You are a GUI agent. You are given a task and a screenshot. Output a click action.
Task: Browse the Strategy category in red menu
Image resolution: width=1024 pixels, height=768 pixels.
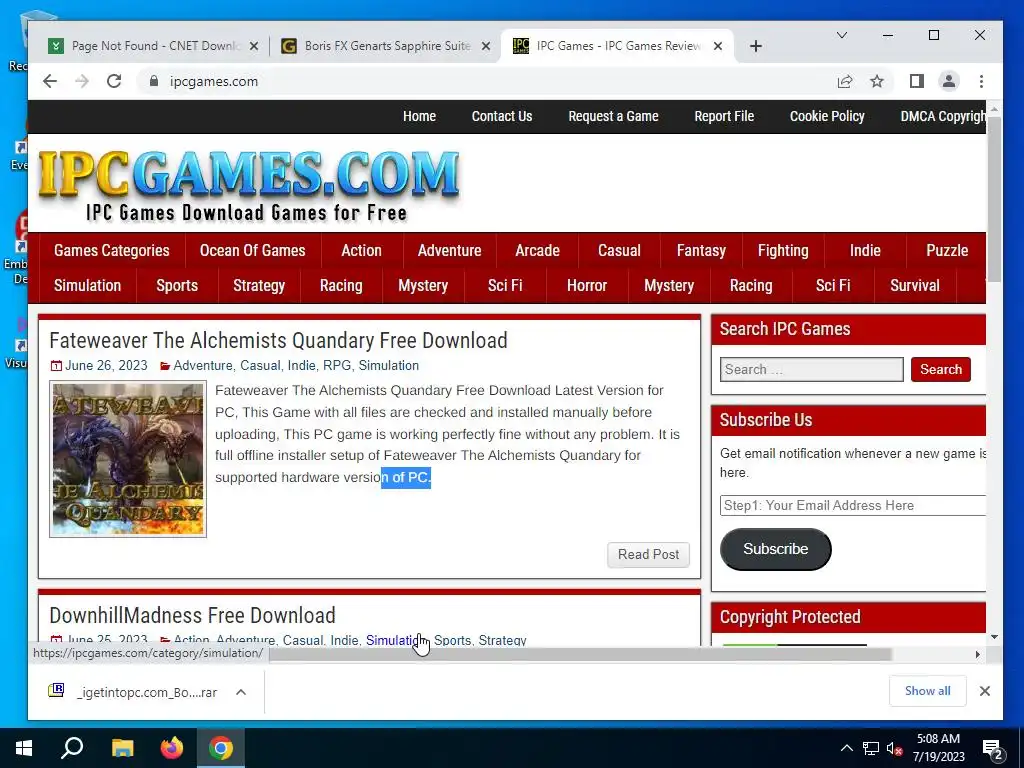pyautogui.click(x=259, y=285)
